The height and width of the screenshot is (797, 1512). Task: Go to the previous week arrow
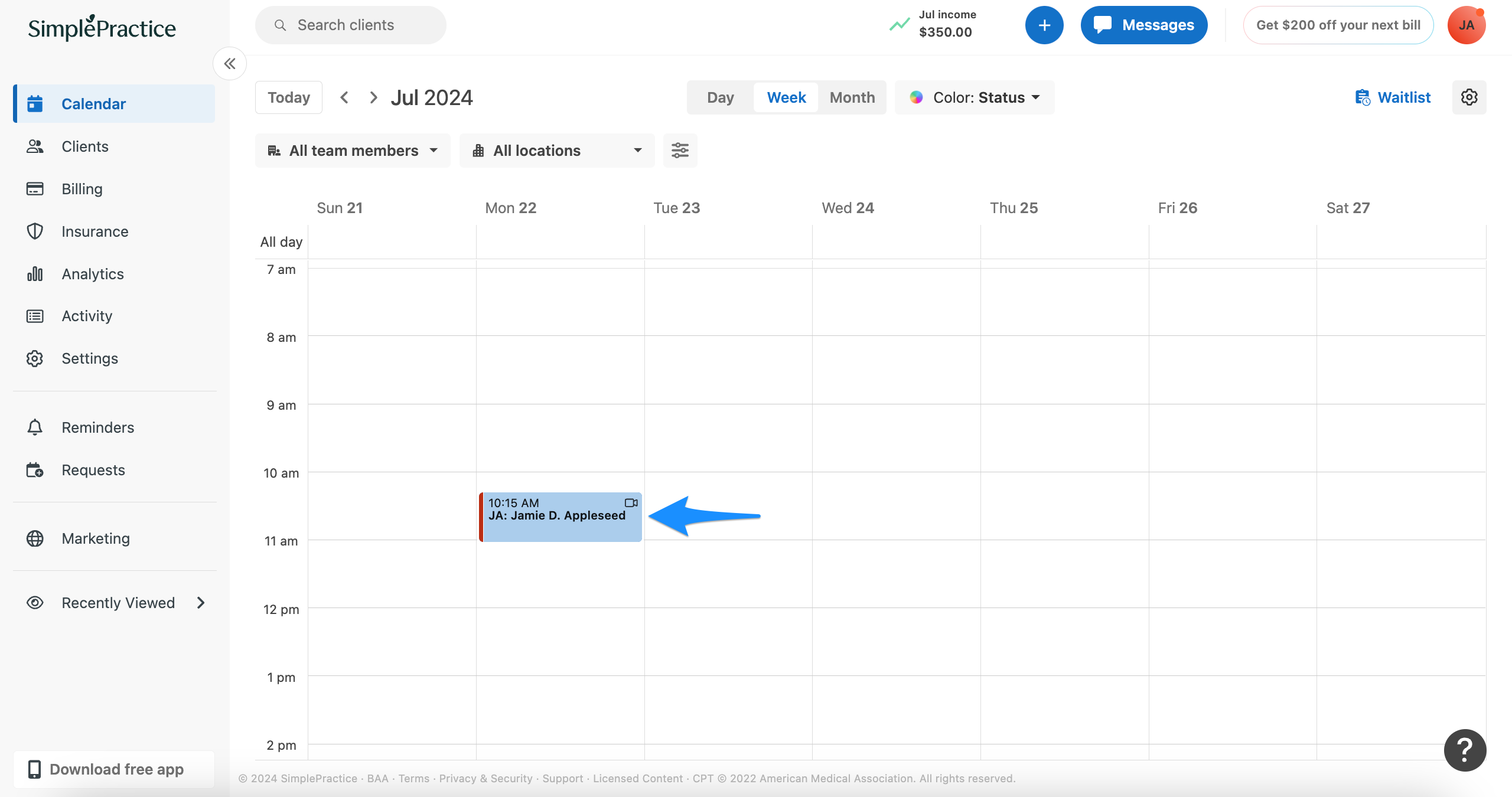point(344,97)
